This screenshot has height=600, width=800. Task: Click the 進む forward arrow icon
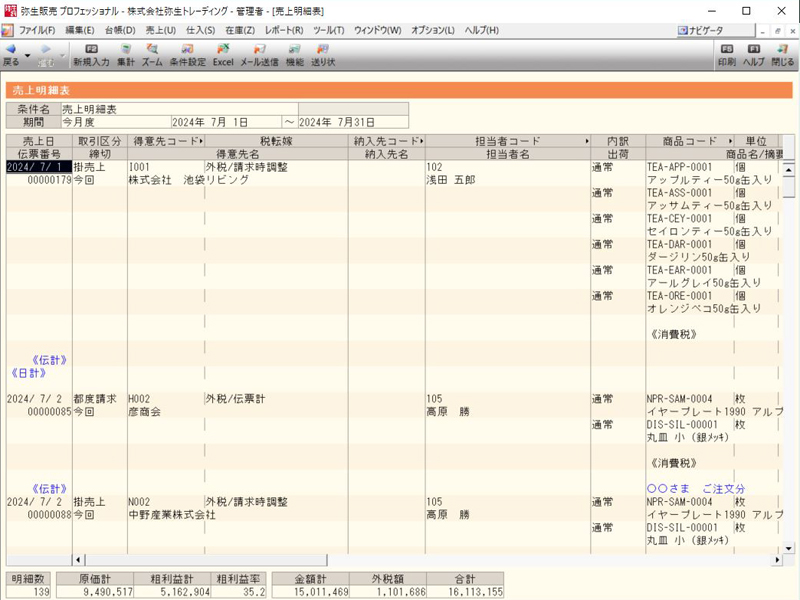[45, 49]
